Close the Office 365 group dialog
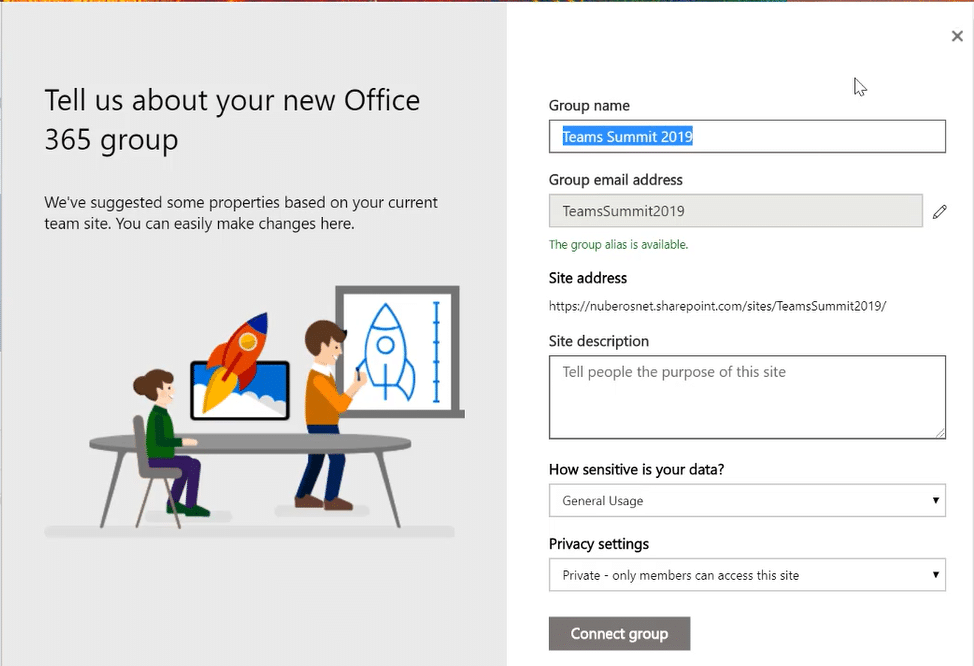Screen dimensions: 974x666 (x=957, y=36)
